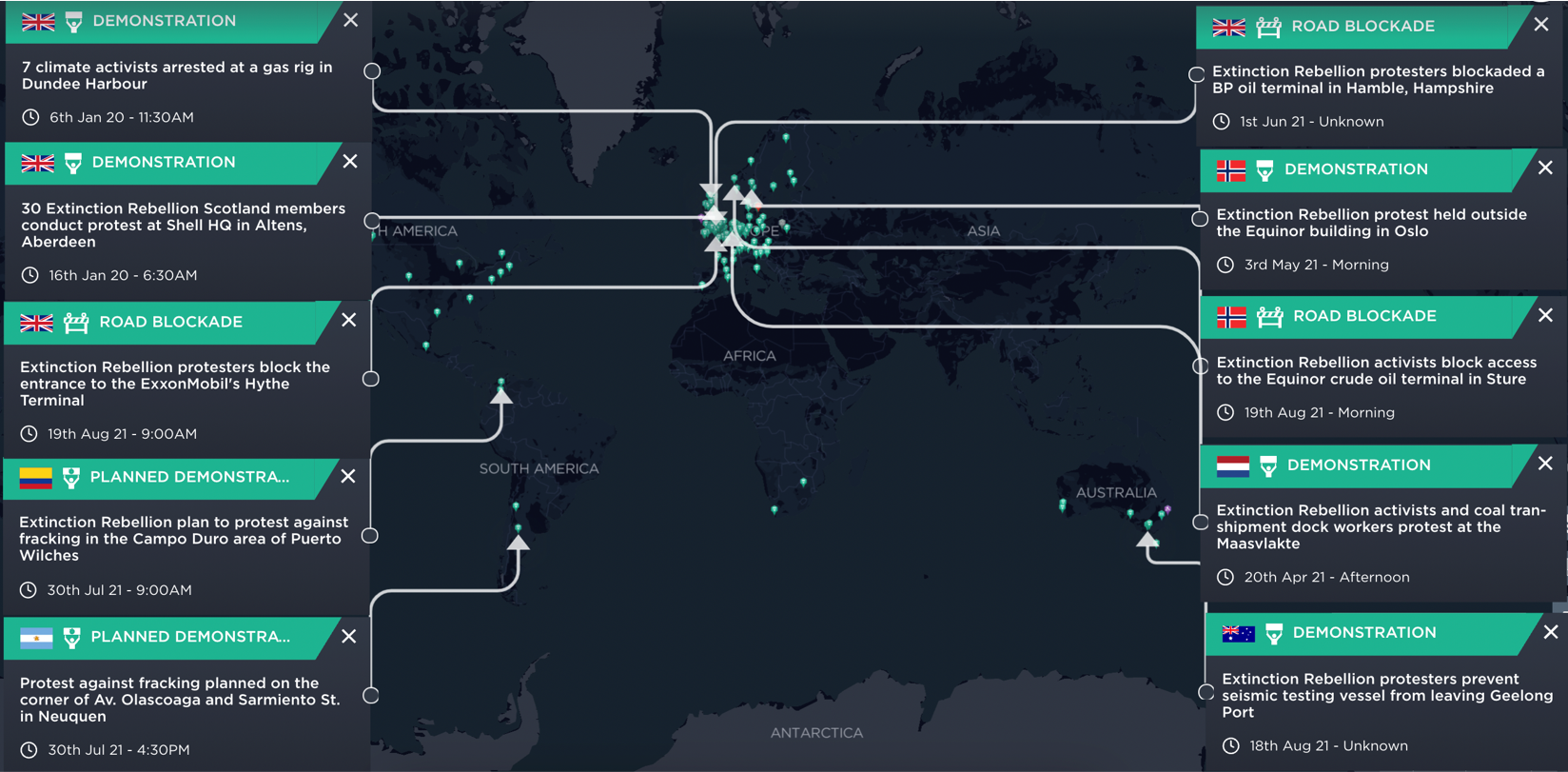Click demonstration icon on Neuquen card
Screen dimensions: 1568x772
(x=72, y=638)
